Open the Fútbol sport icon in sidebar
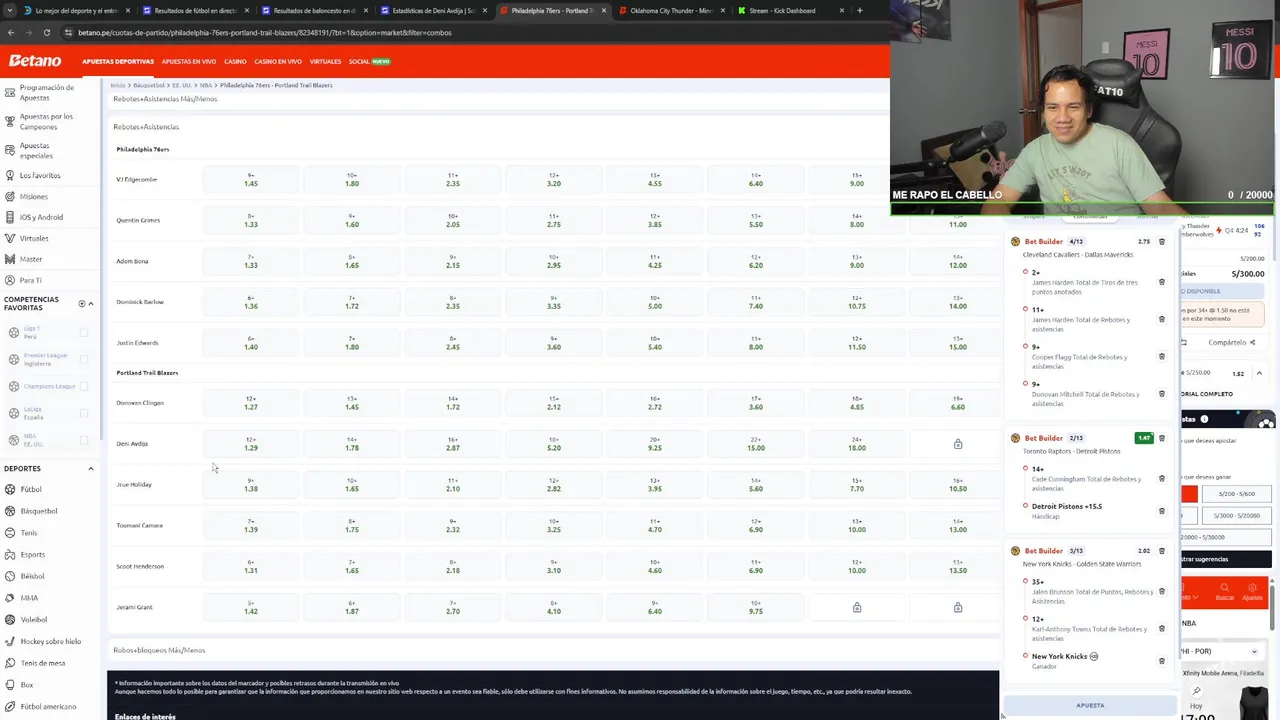Image resolution: width=1280 pixels, height=720 pixels. pyautogui.click(x=10, y=489)
